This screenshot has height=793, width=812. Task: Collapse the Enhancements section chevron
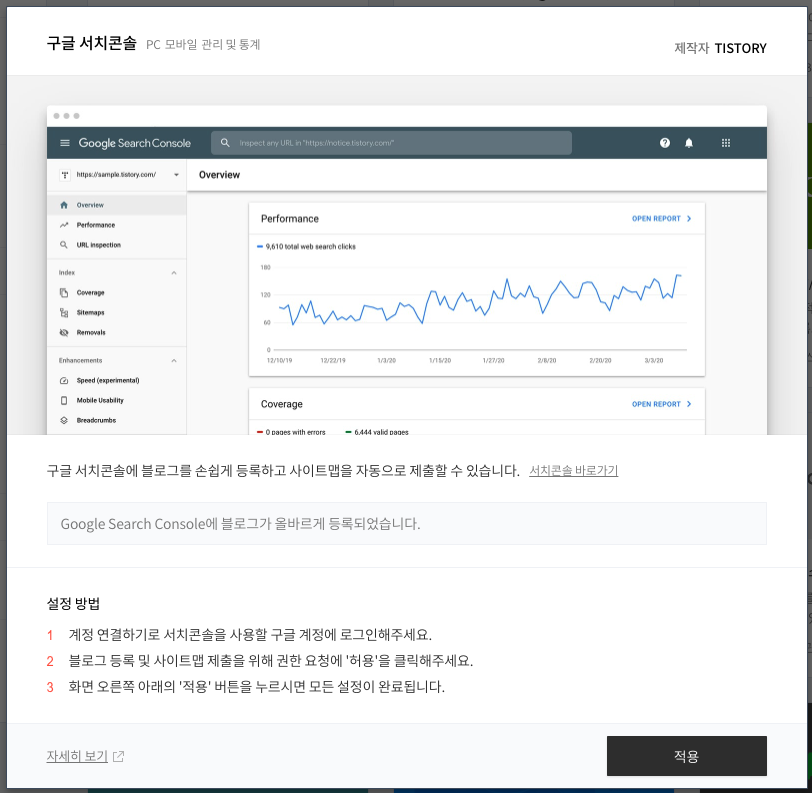coord(174,361)
